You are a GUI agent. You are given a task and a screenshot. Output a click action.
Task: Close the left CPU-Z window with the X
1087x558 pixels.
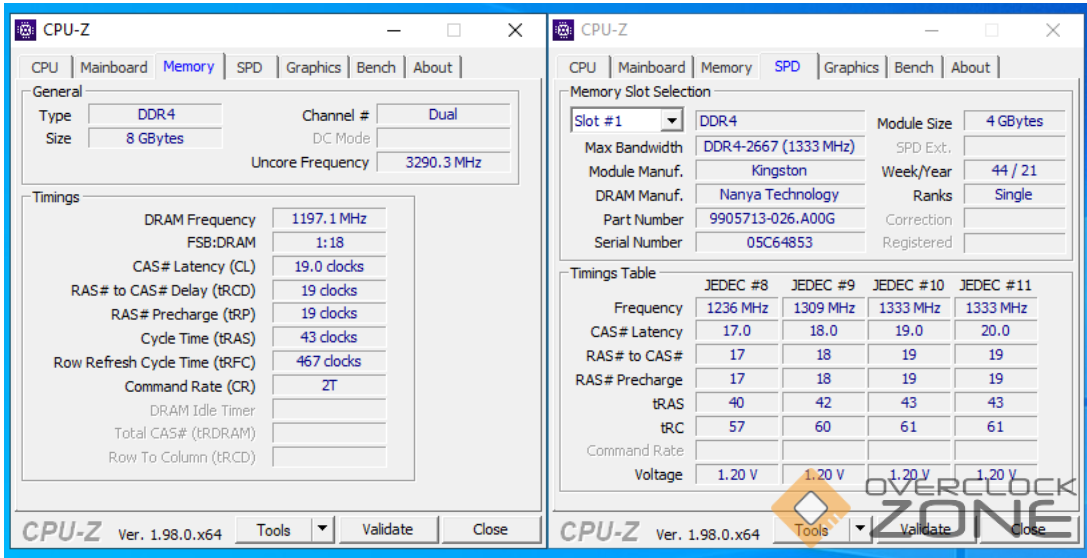pos(515,30)
